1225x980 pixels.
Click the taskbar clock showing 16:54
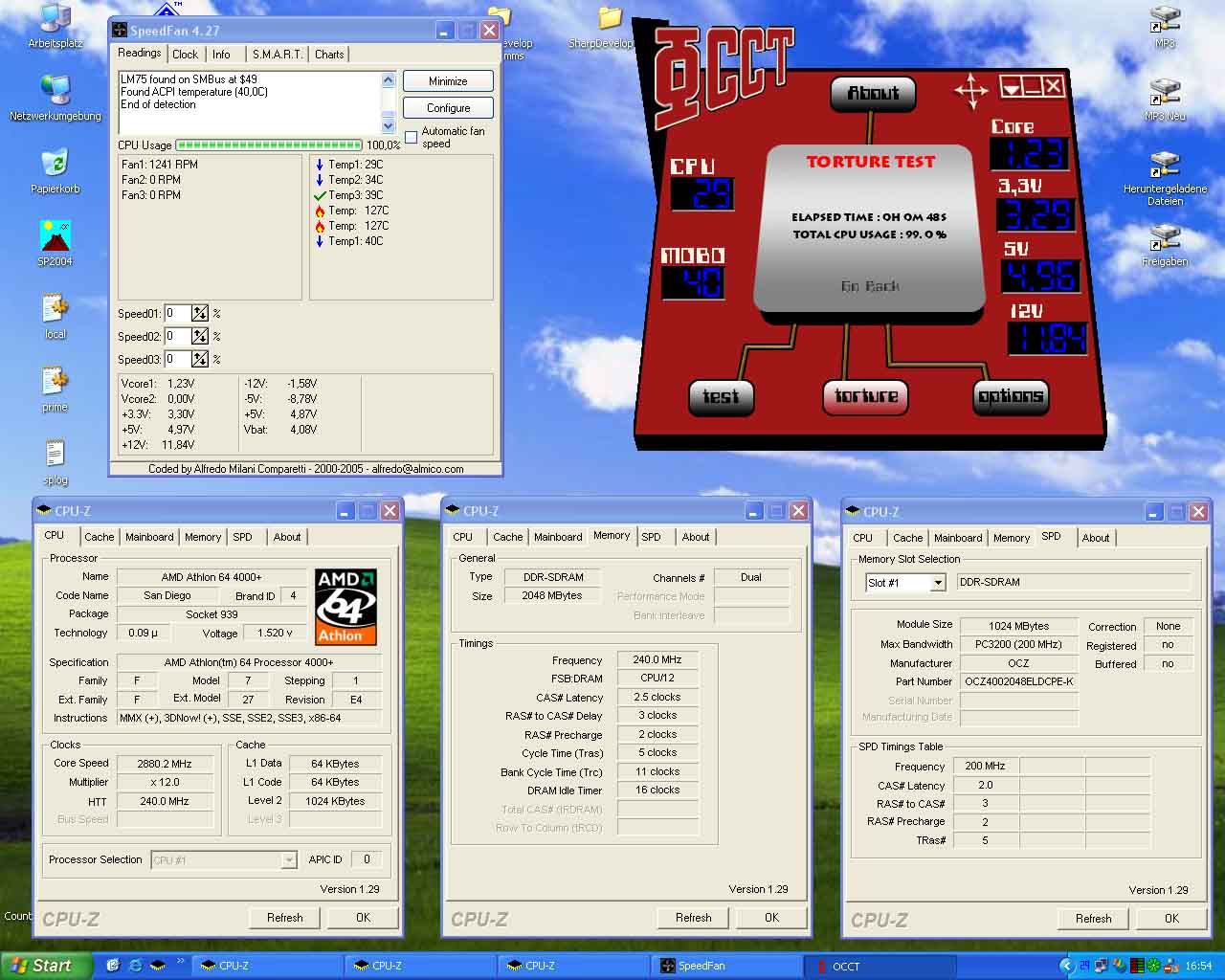[1198, 967]
